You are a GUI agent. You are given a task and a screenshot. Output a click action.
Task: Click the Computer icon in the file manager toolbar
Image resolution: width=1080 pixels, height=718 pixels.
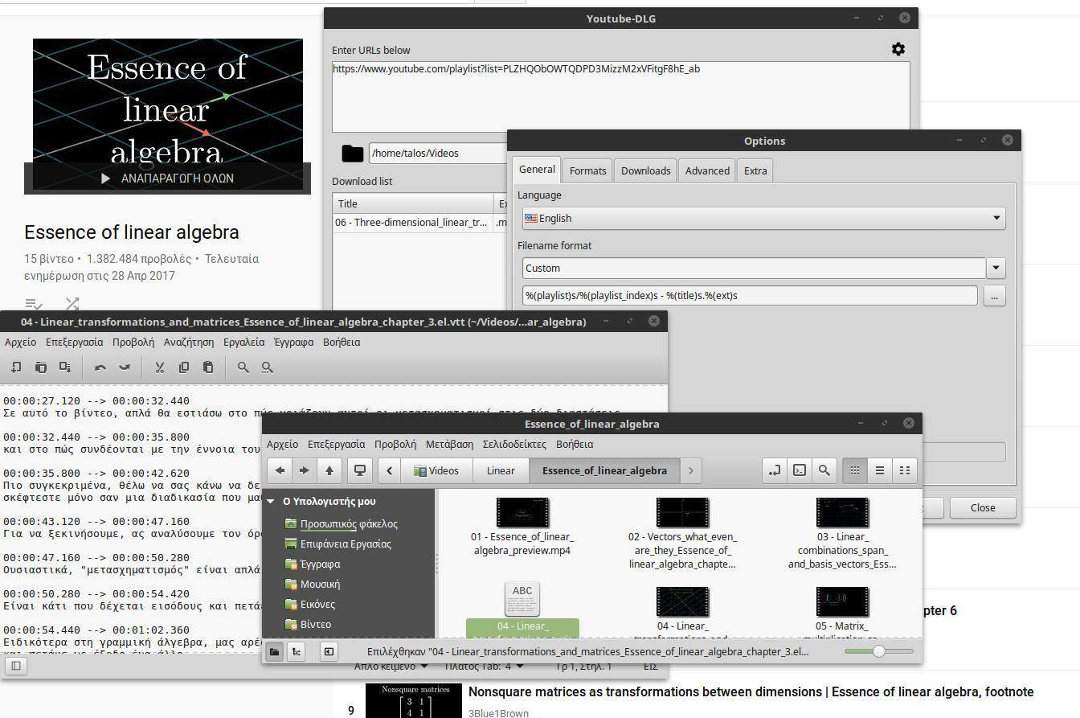point(360,470)
